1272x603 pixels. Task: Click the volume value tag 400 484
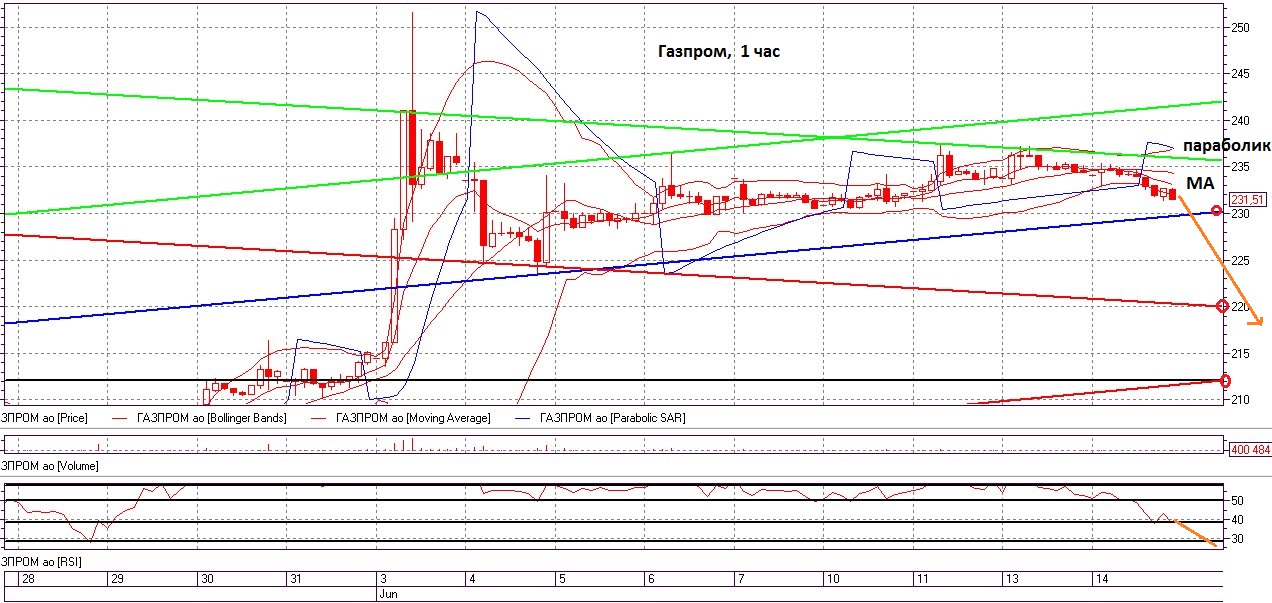click(1248, 449)
